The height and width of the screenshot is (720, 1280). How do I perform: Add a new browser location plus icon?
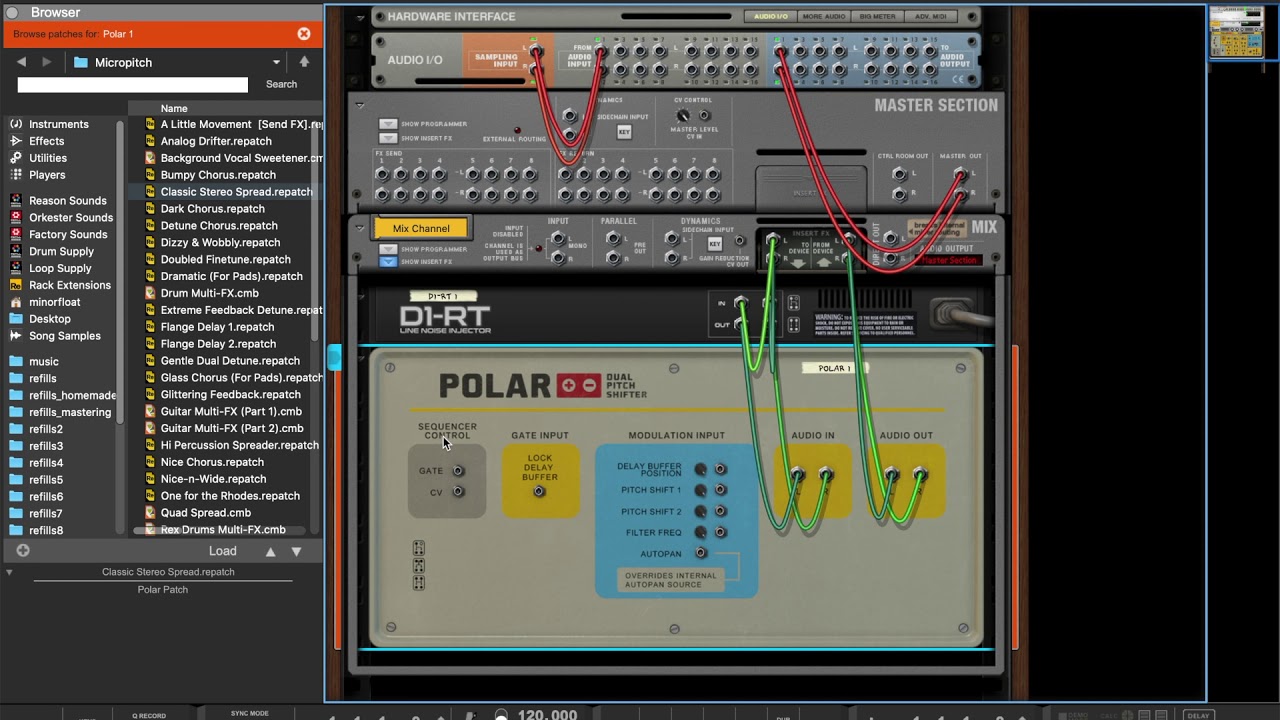point(23,551)
